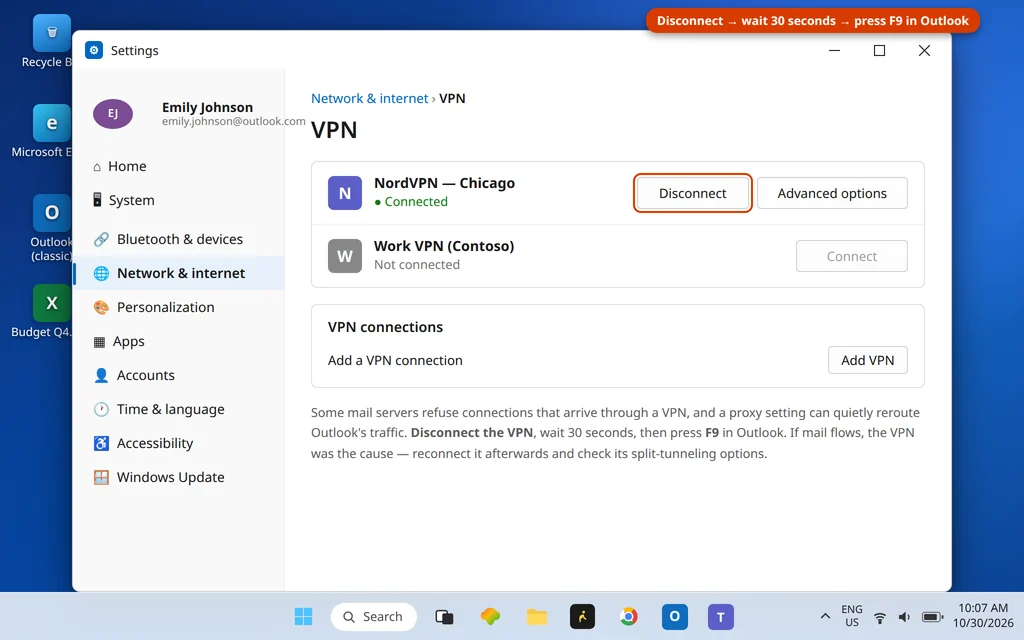Open File Explorer from the taskbar
Viewport: 1024px width, 640px height.
pyautogui.click(x=536, y=616)
